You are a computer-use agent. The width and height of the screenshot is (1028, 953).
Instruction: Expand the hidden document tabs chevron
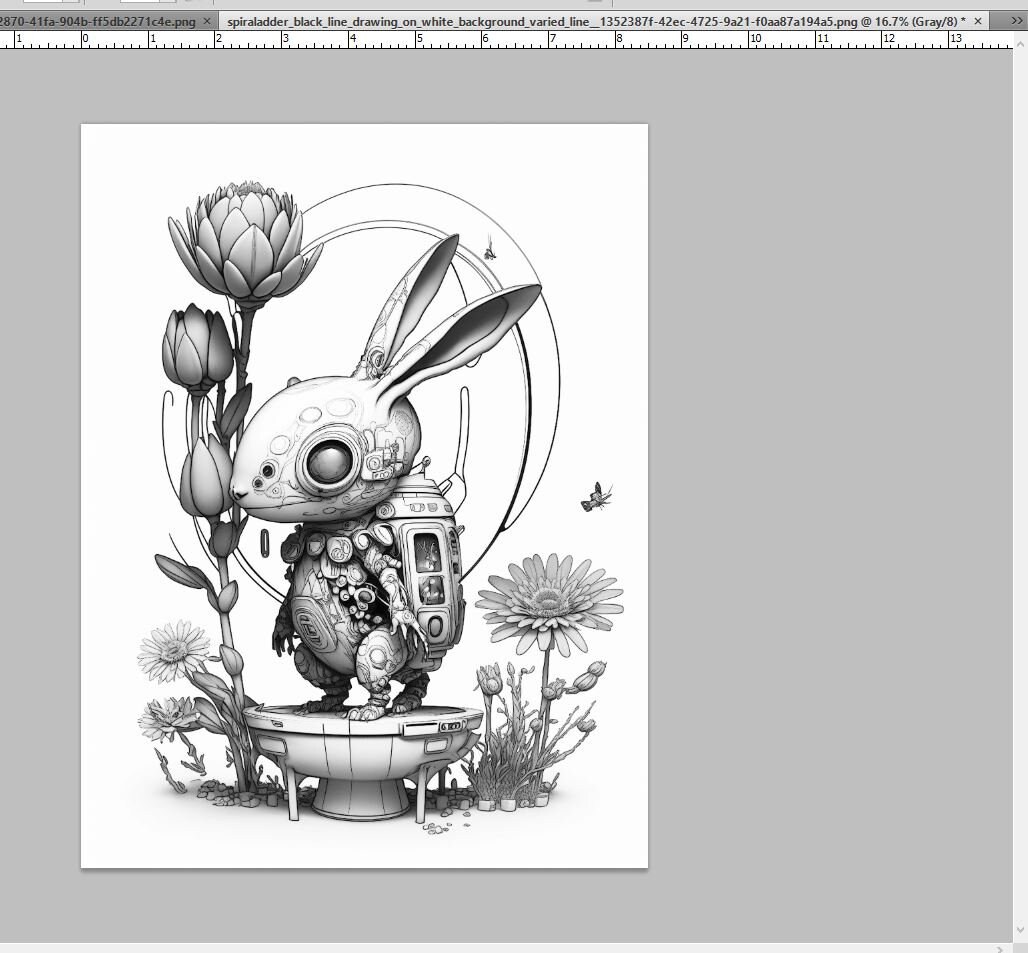pyautogui.click(x=1016, y=22)
